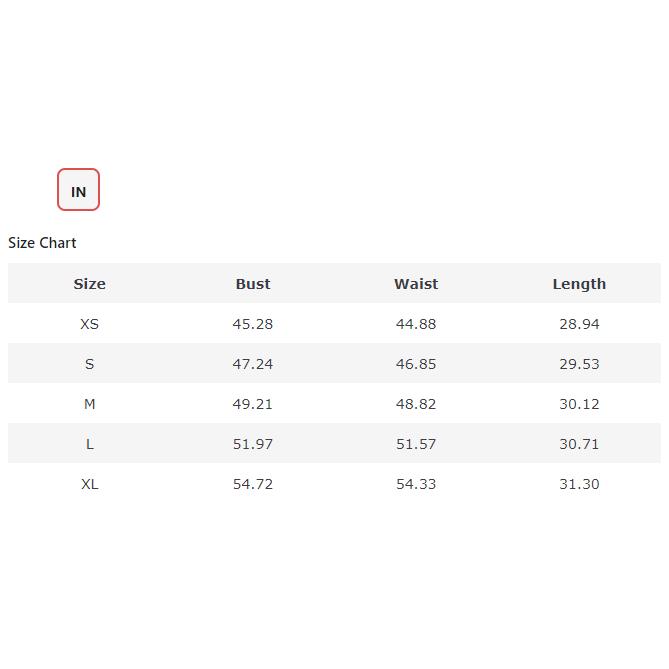Select the M size row label
The width and height of the screenshot is (669, 669).
[89, 404]
